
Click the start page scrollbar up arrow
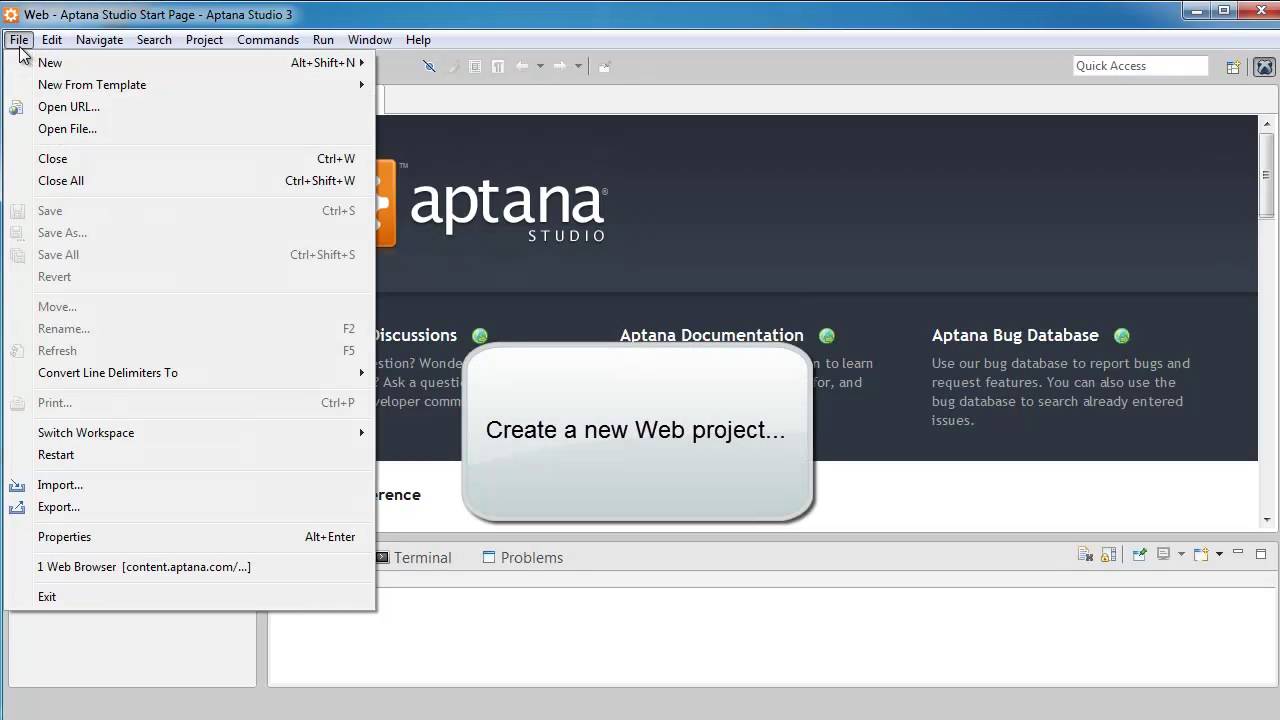1267,123
